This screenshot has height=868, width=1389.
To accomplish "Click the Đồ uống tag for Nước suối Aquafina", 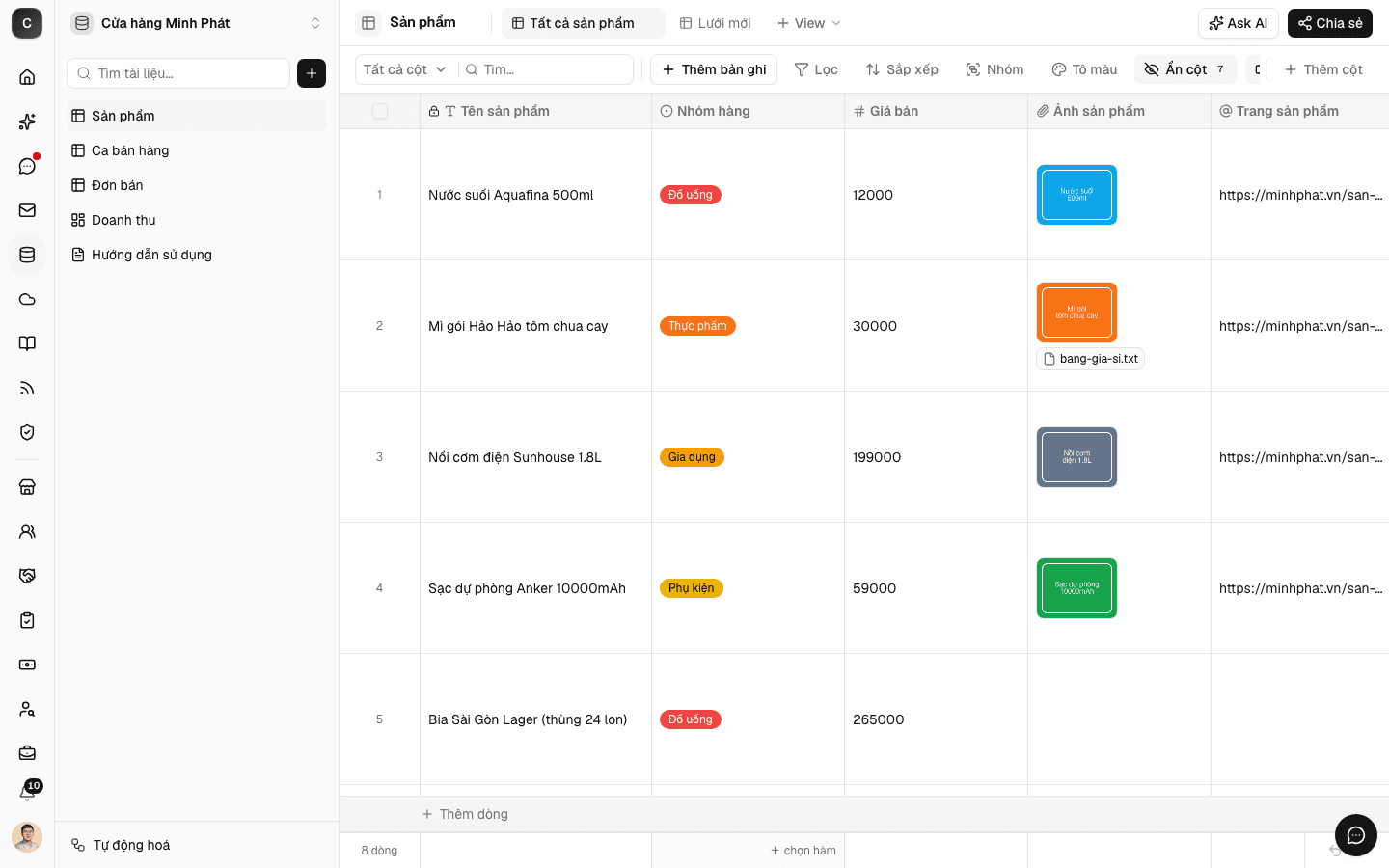I will (691, 195).
